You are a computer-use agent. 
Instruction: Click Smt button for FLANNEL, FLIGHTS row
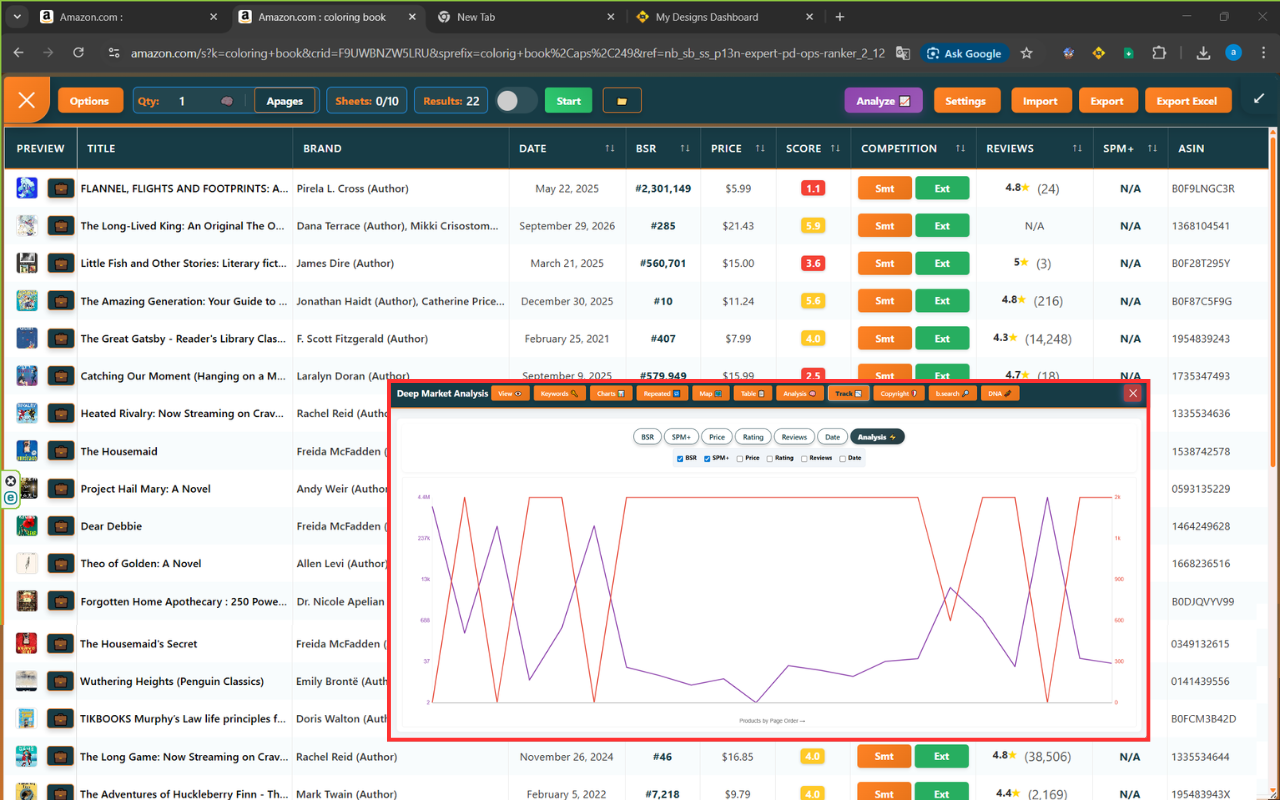point(885,188)
